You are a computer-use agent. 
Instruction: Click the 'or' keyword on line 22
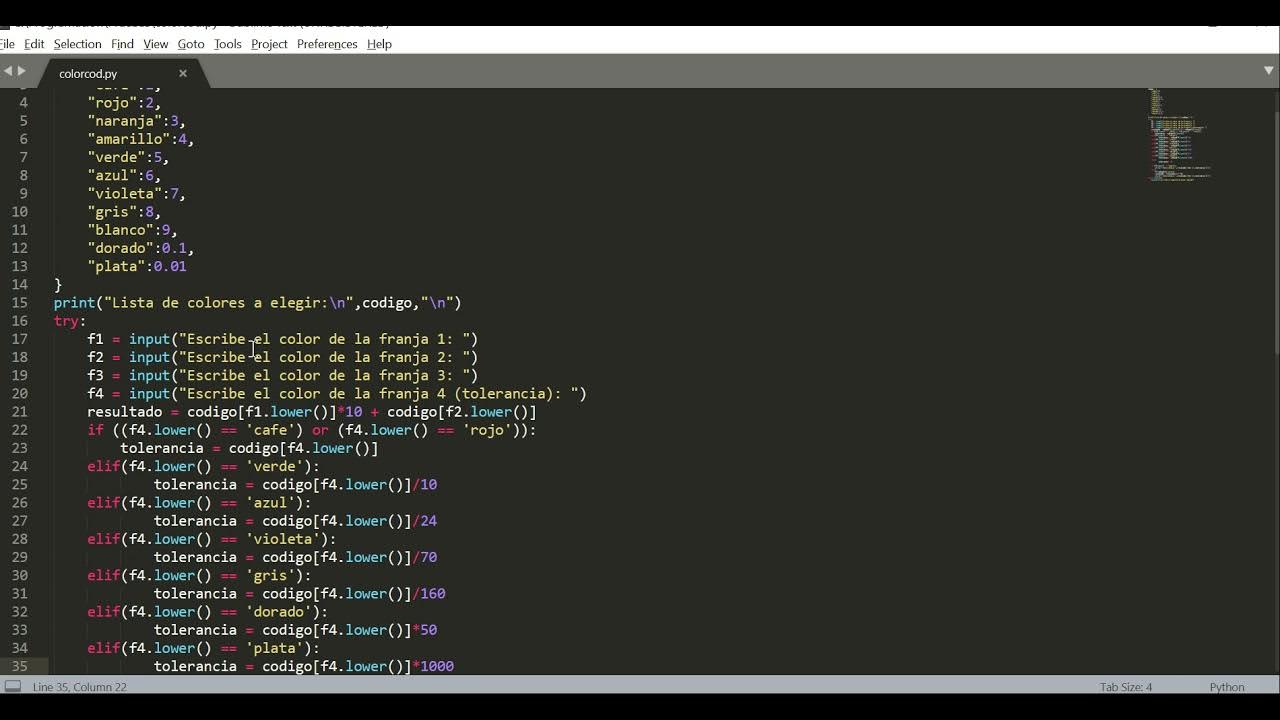[x=320, y=430]
